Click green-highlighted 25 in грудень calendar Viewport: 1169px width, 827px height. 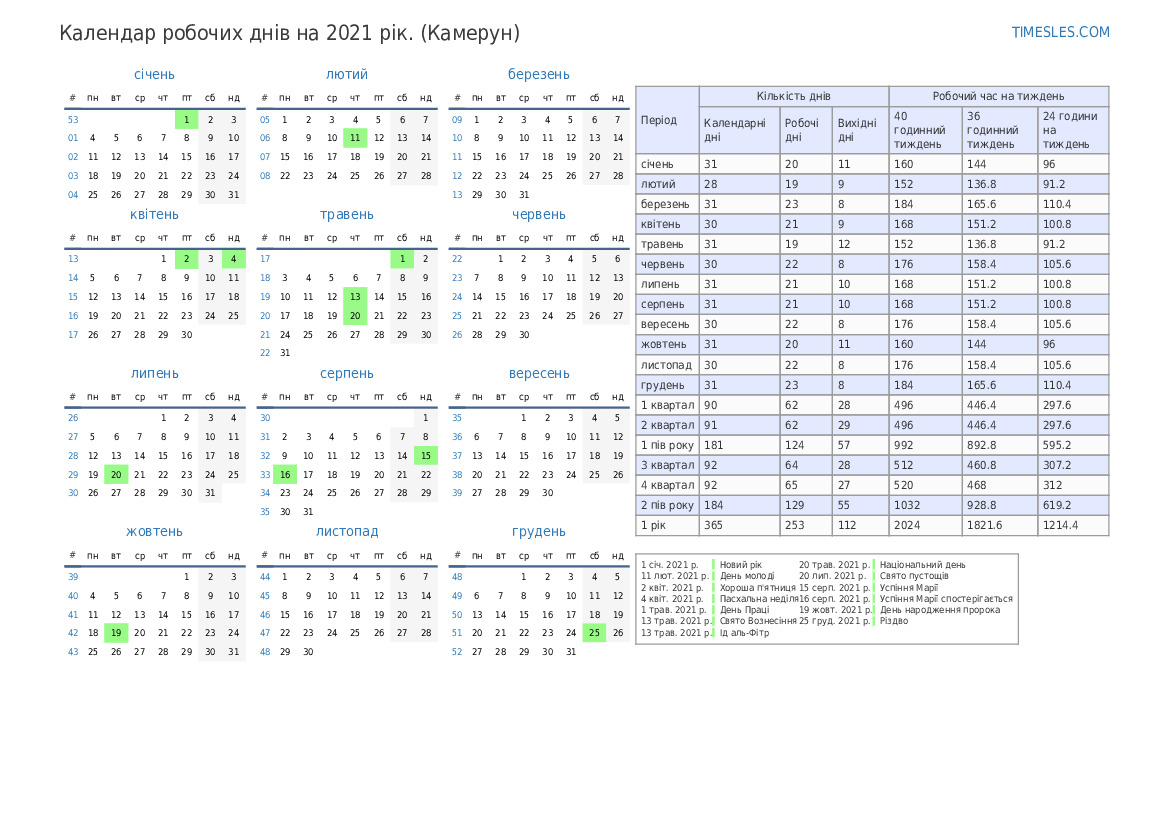coord(594,632)
